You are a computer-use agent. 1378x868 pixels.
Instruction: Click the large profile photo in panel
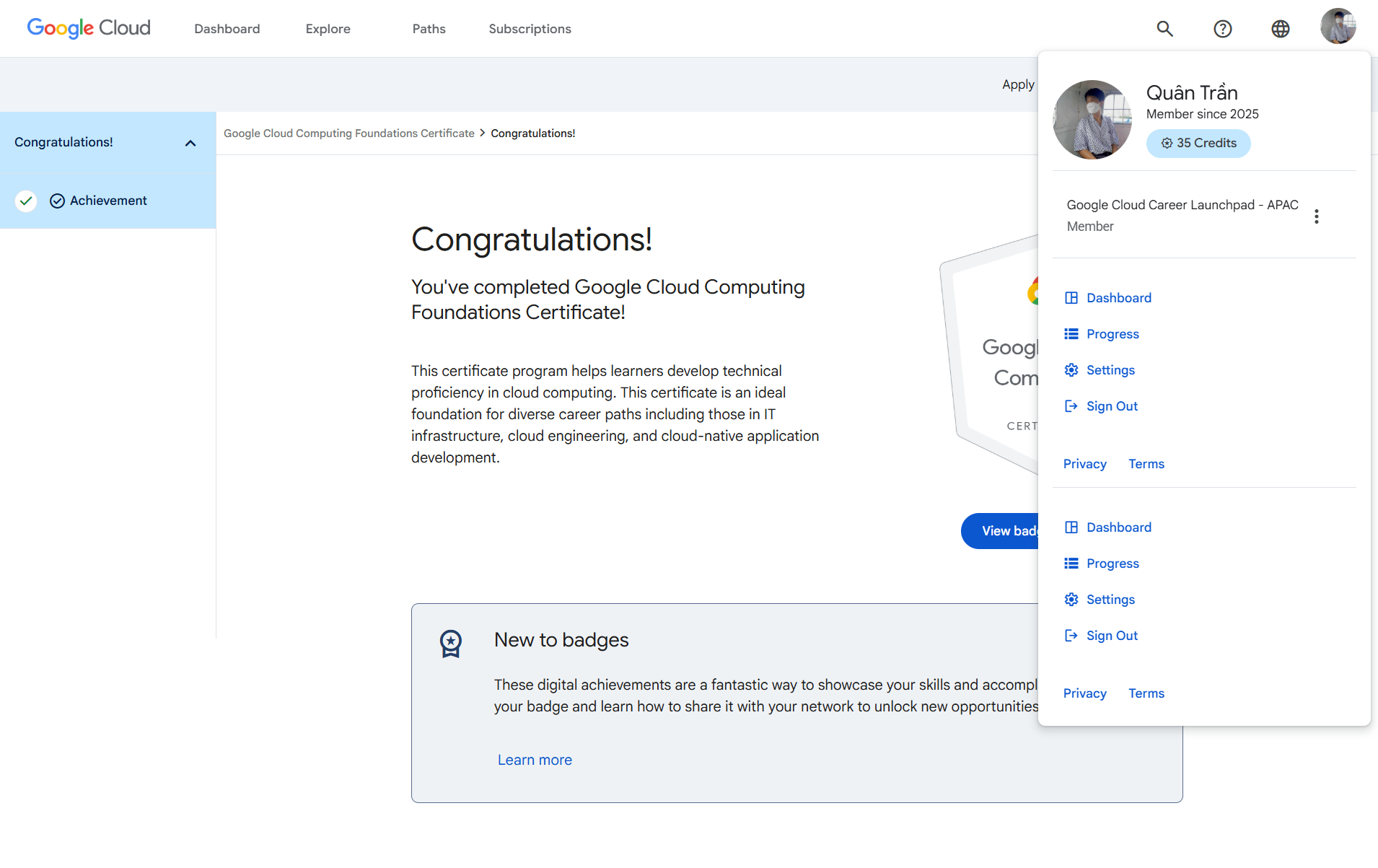coord(1092,120)
